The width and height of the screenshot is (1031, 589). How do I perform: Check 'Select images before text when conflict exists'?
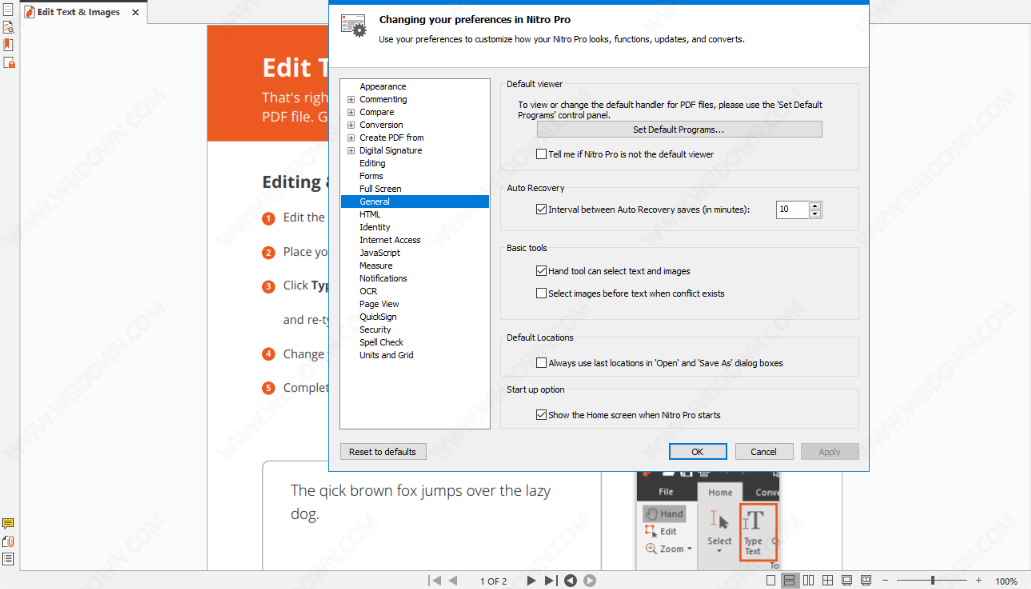[541, 293]
